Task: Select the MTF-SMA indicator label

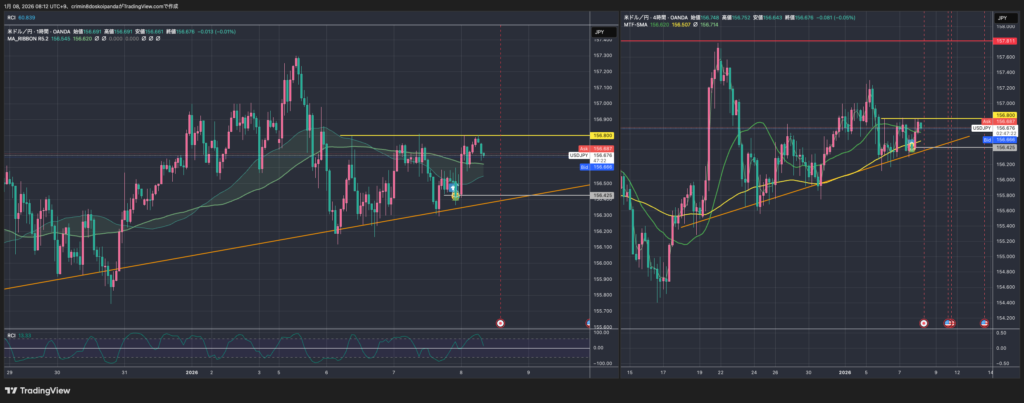Action: (636, 26)
